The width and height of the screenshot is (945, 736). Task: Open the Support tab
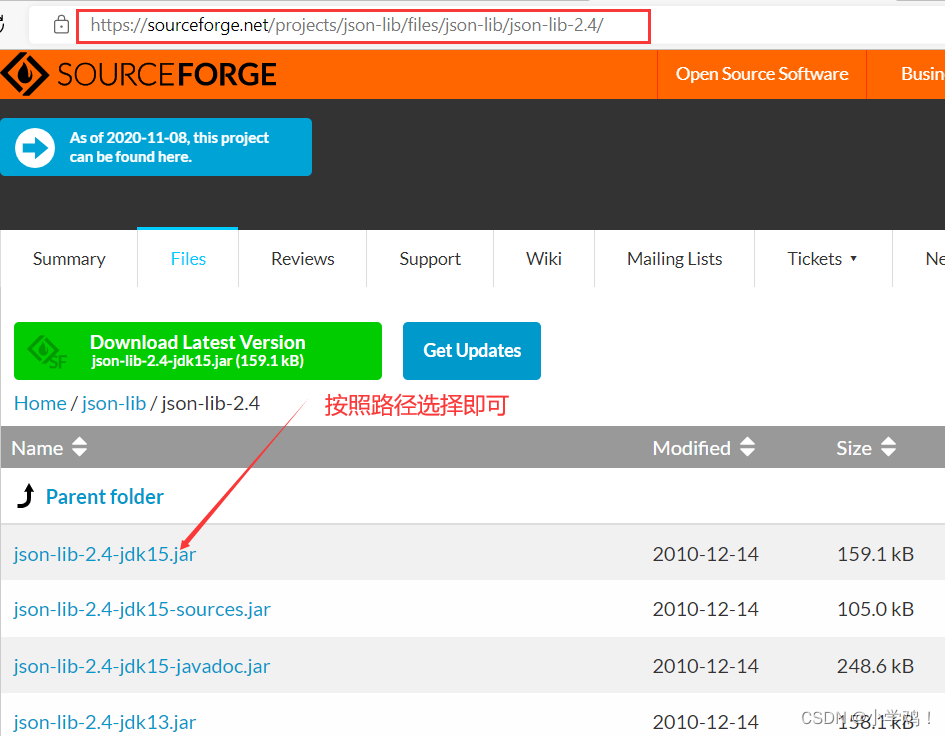pos(430,259)
